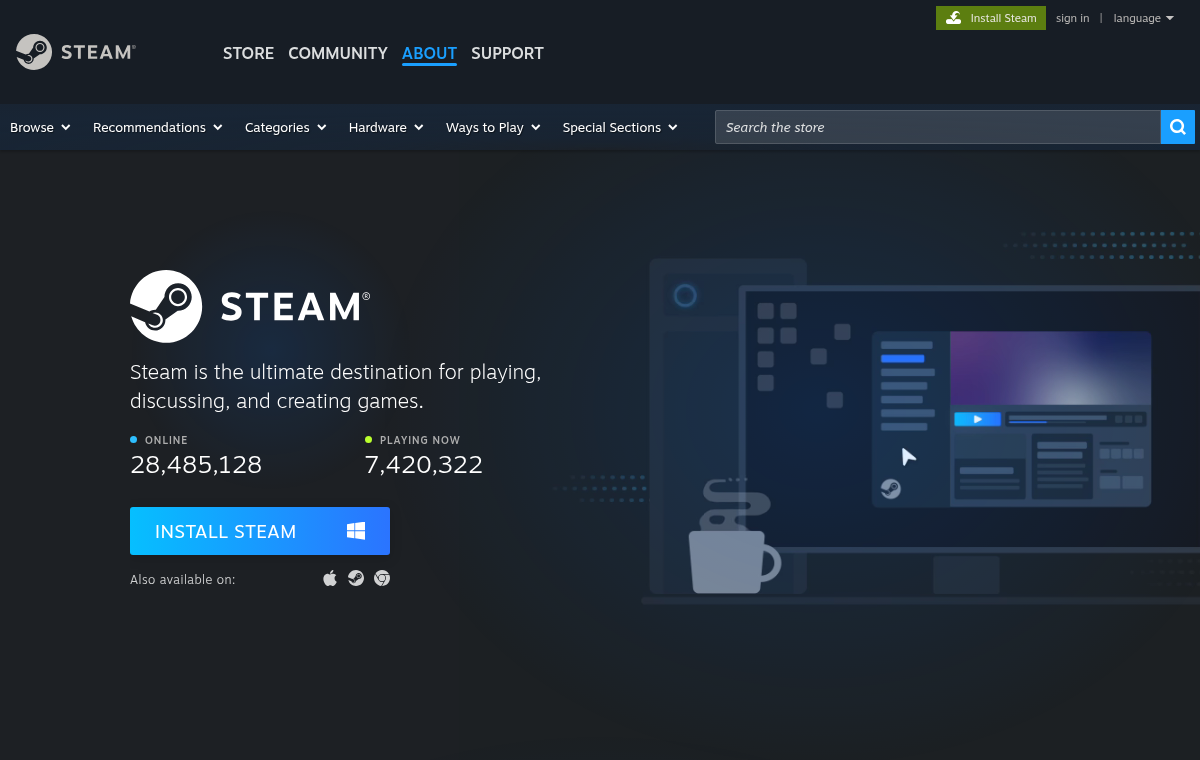The width and height of the screenshot is (1200, 760).
Task: Navigate to the SUPPORT page
Action: [x=507, y=53]
